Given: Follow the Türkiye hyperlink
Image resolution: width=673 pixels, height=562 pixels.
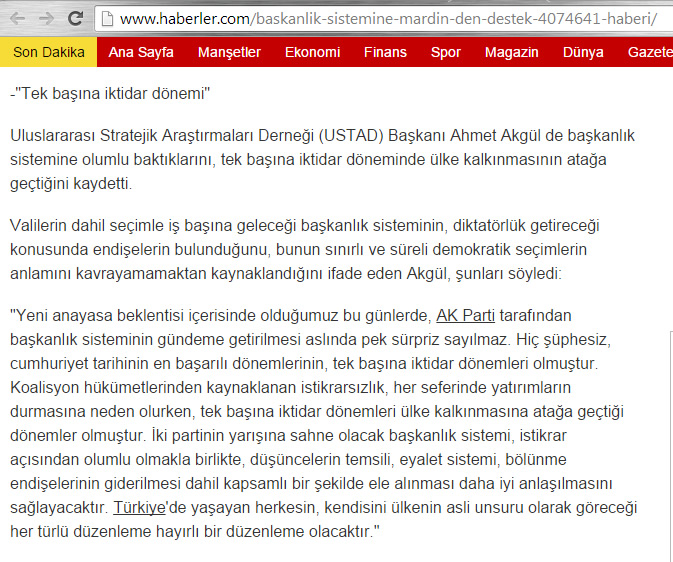Looking at the screenshot, I should point(139,507).
